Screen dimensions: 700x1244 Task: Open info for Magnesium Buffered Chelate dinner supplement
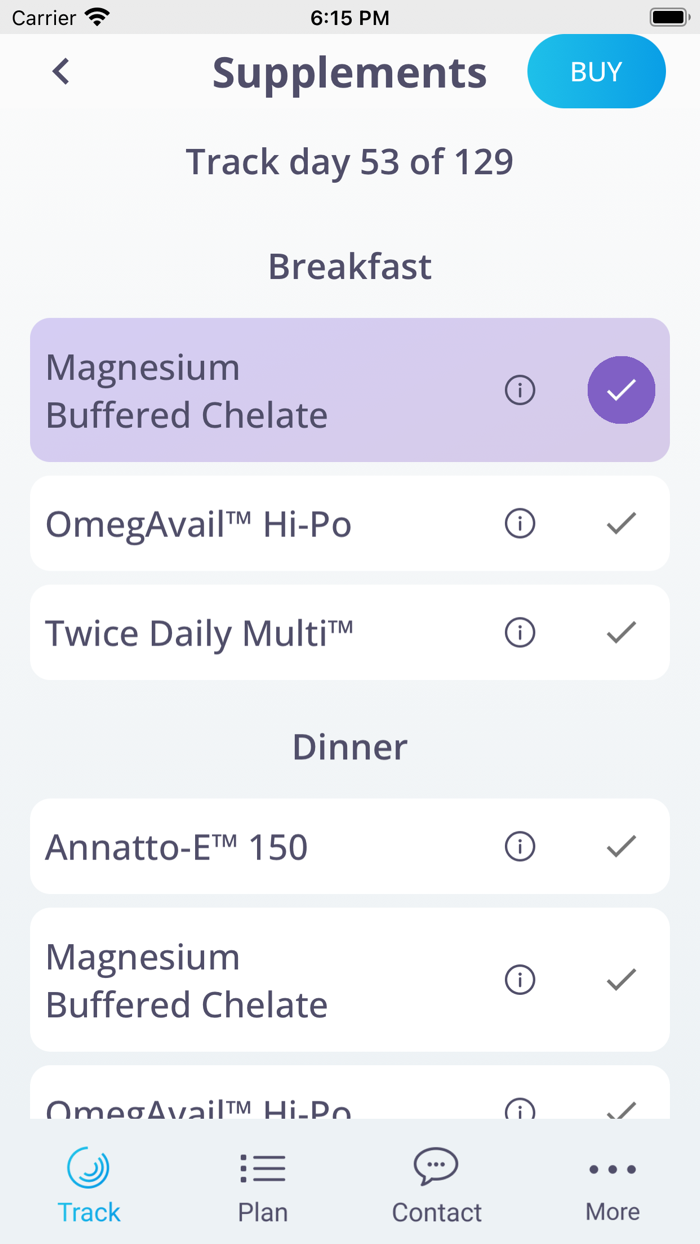[x=520, y=980]
